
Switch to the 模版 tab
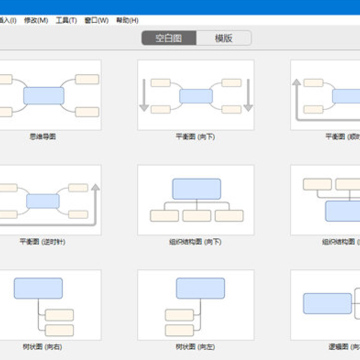(x=224, y=38)
